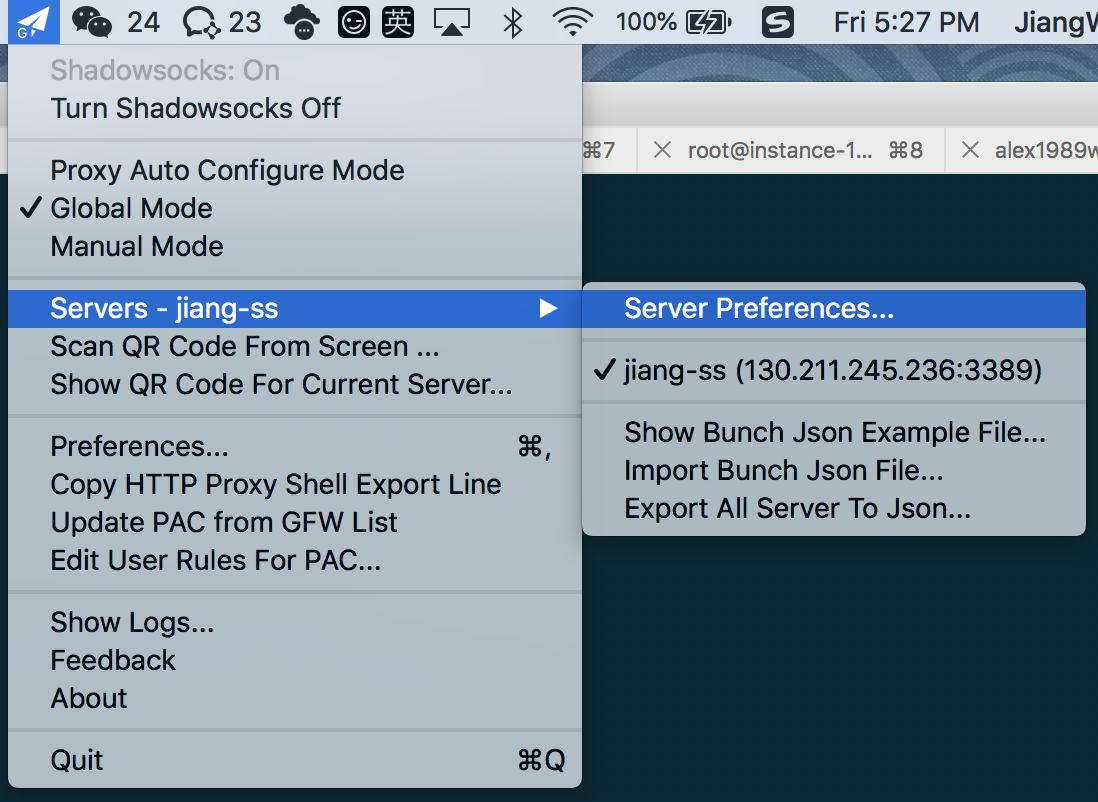Select the checked Global Mode option
This screenshot has height=802, width=1098.
[x=295, y=208]
